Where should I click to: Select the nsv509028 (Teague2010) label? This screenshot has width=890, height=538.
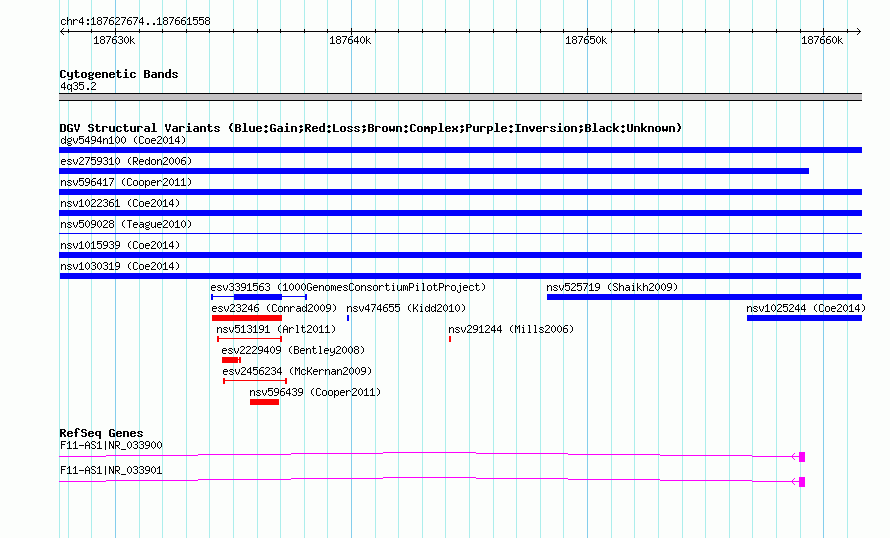[126, 224]
